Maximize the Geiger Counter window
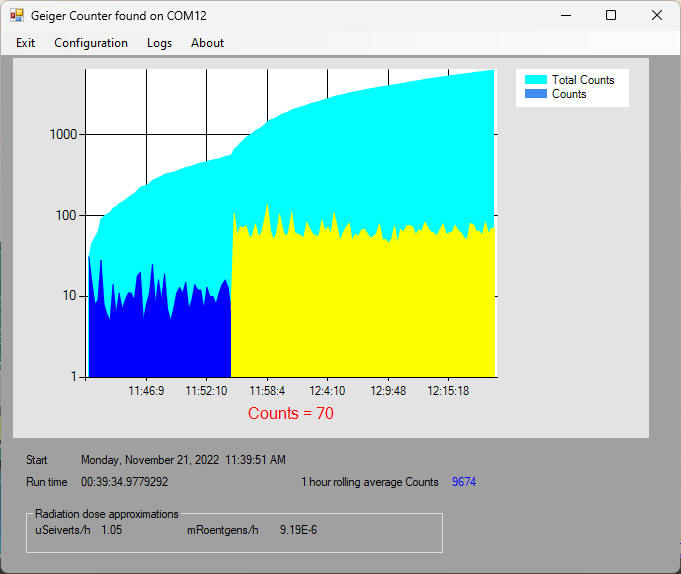 [611, 16]
